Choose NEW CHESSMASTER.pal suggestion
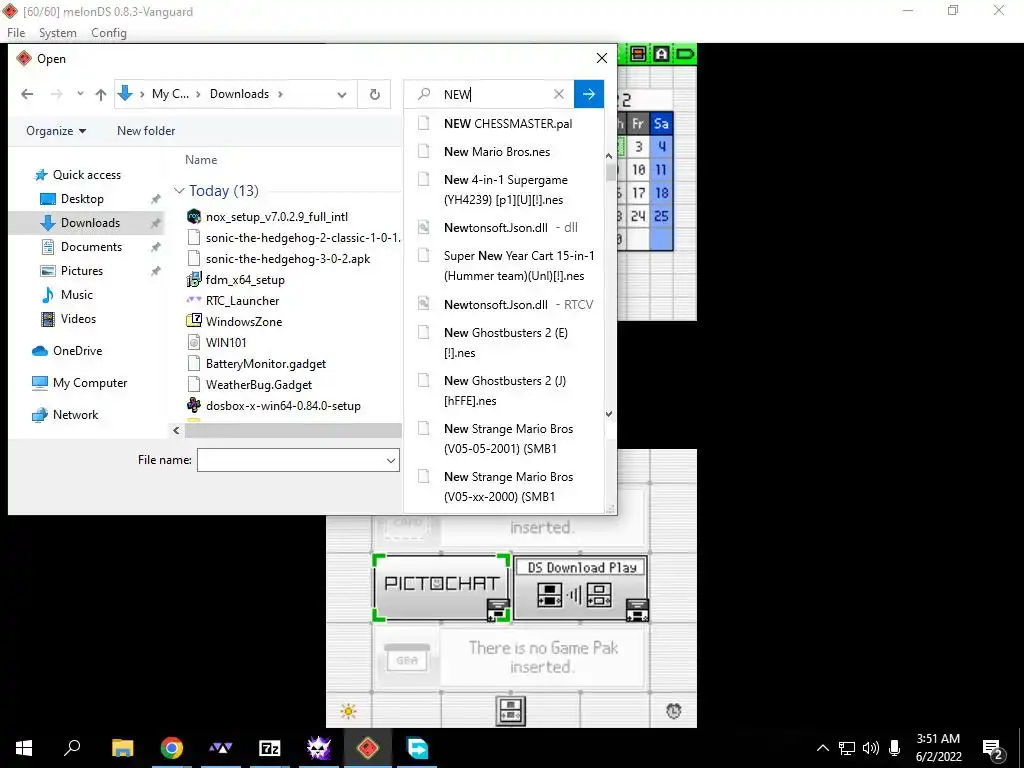1024x768 pixels. tap(504, 123)
